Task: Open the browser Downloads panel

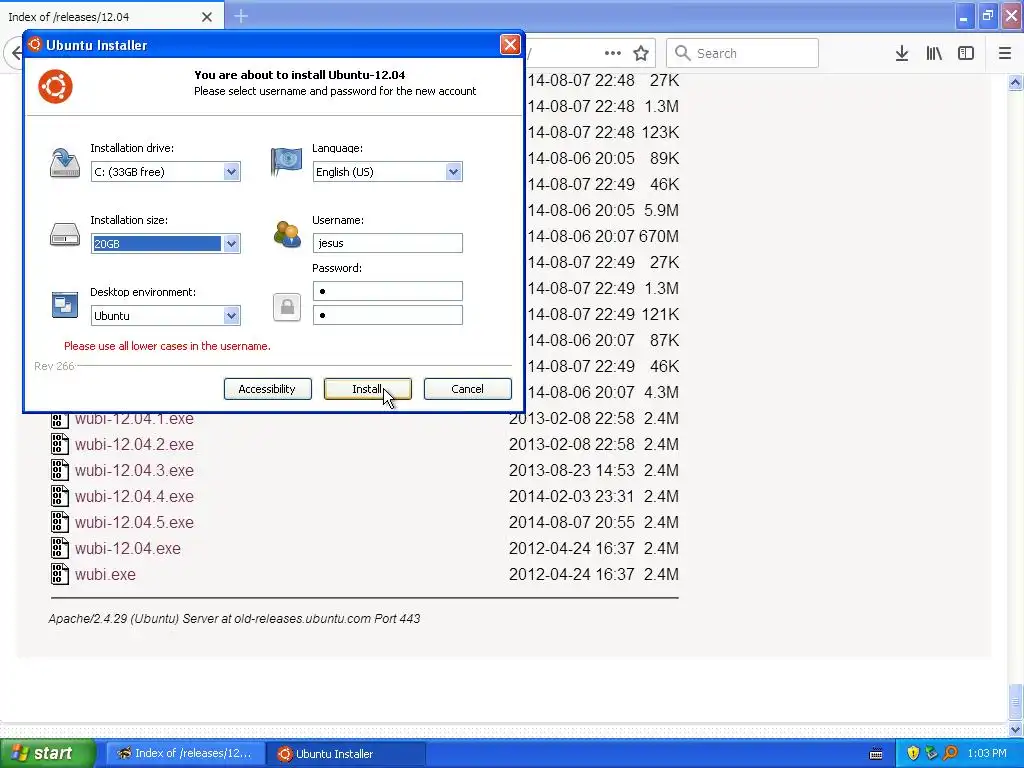Action: click(x=902, y=53)
